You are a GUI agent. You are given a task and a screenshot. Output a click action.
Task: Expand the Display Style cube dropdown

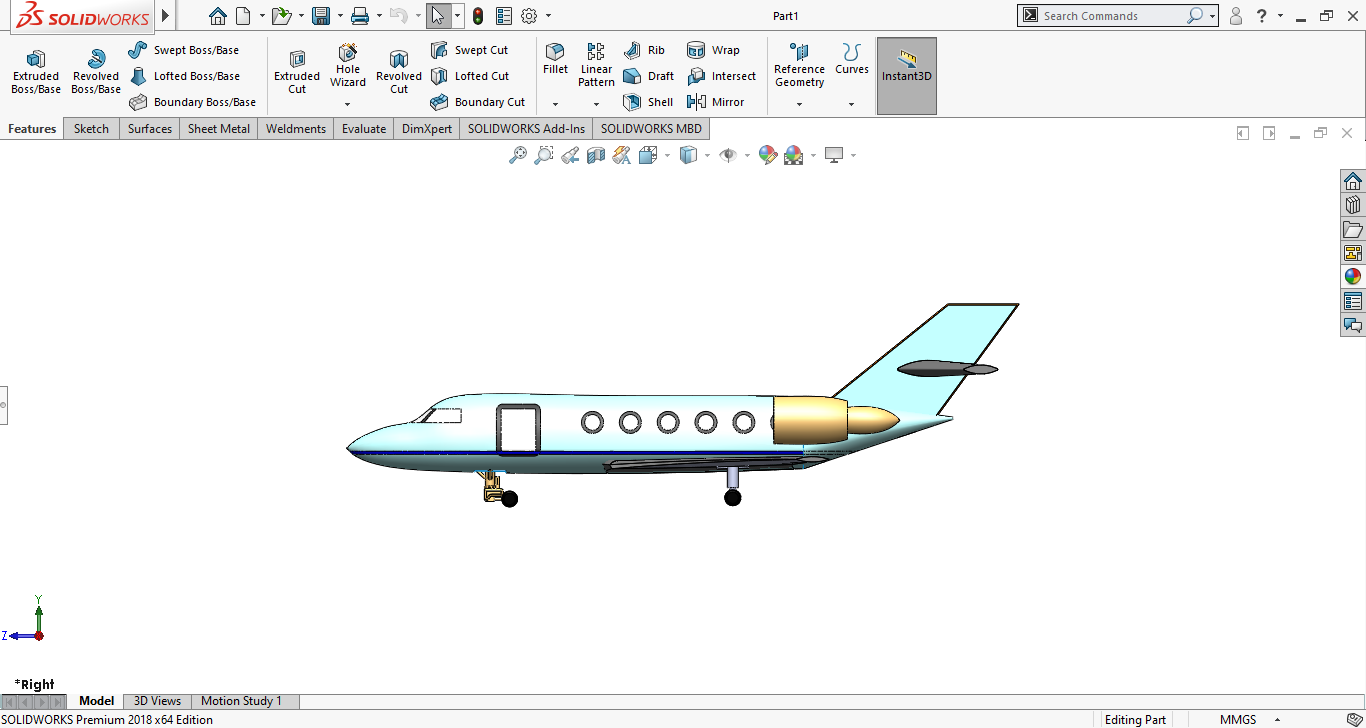point(707,155)
